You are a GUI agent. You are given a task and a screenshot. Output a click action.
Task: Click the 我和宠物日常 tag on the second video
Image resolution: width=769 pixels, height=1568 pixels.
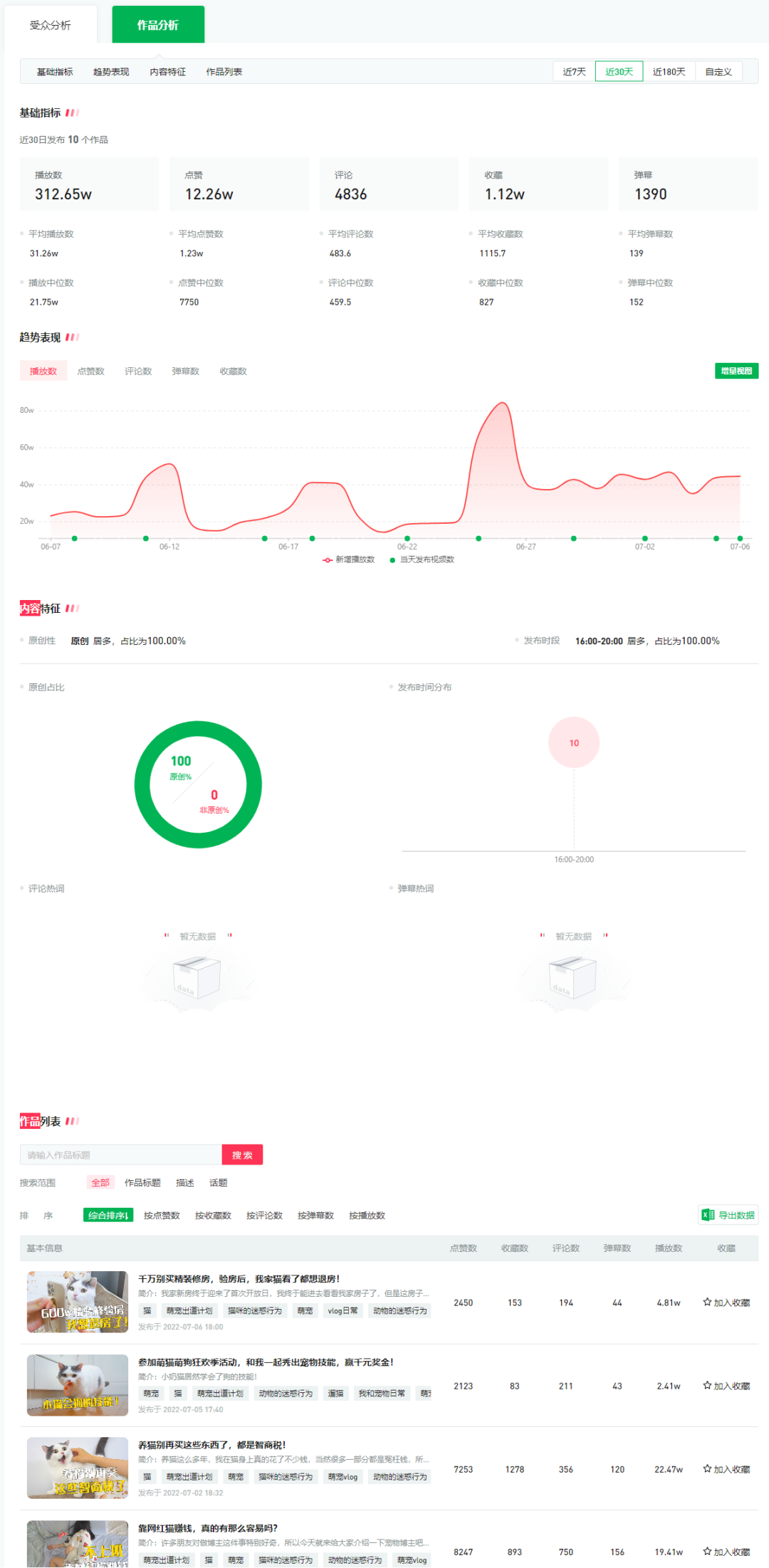[382, 1393]
